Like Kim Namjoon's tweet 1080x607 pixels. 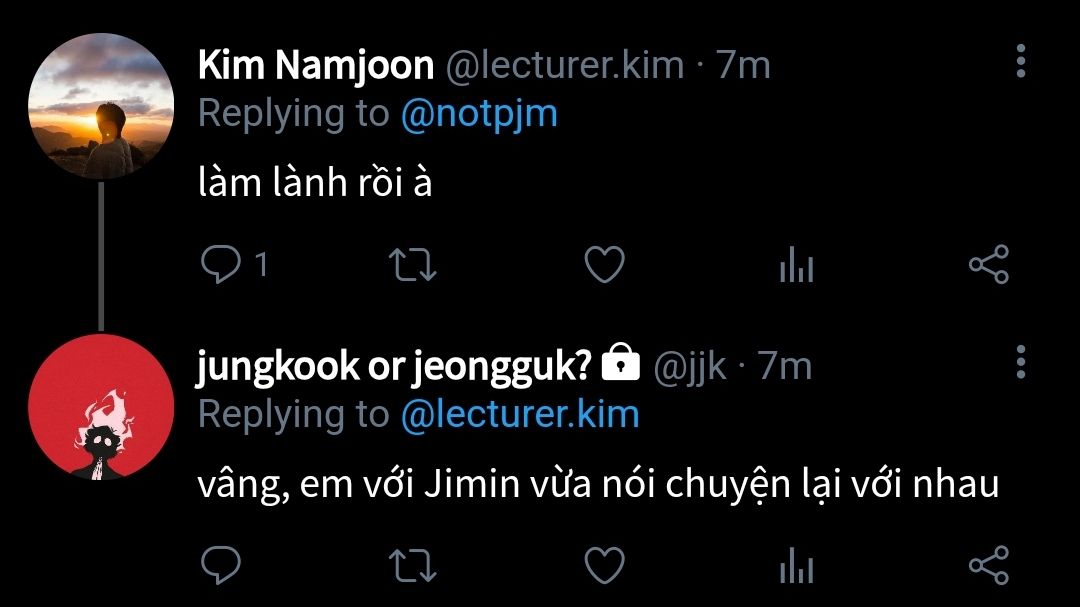(x=604, y=265)
